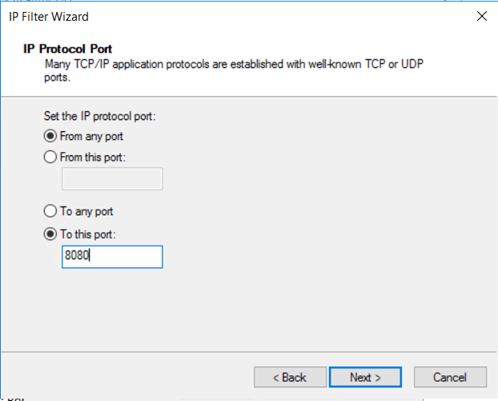Click the 'Set the IP protocol port:' label
The height and width of the screenshot is (401, 498).
tap(100, 116)
